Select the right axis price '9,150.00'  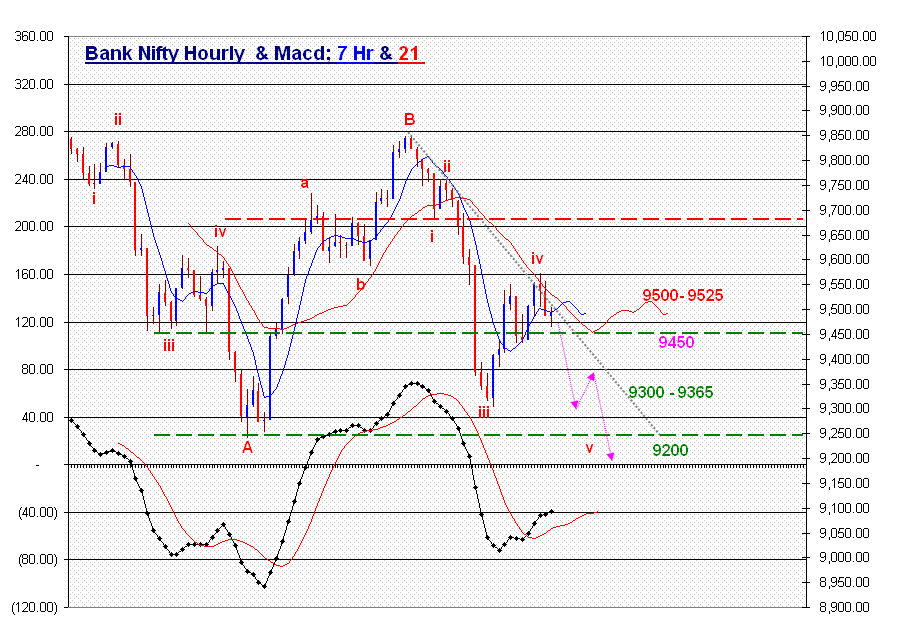pos(844,483)
